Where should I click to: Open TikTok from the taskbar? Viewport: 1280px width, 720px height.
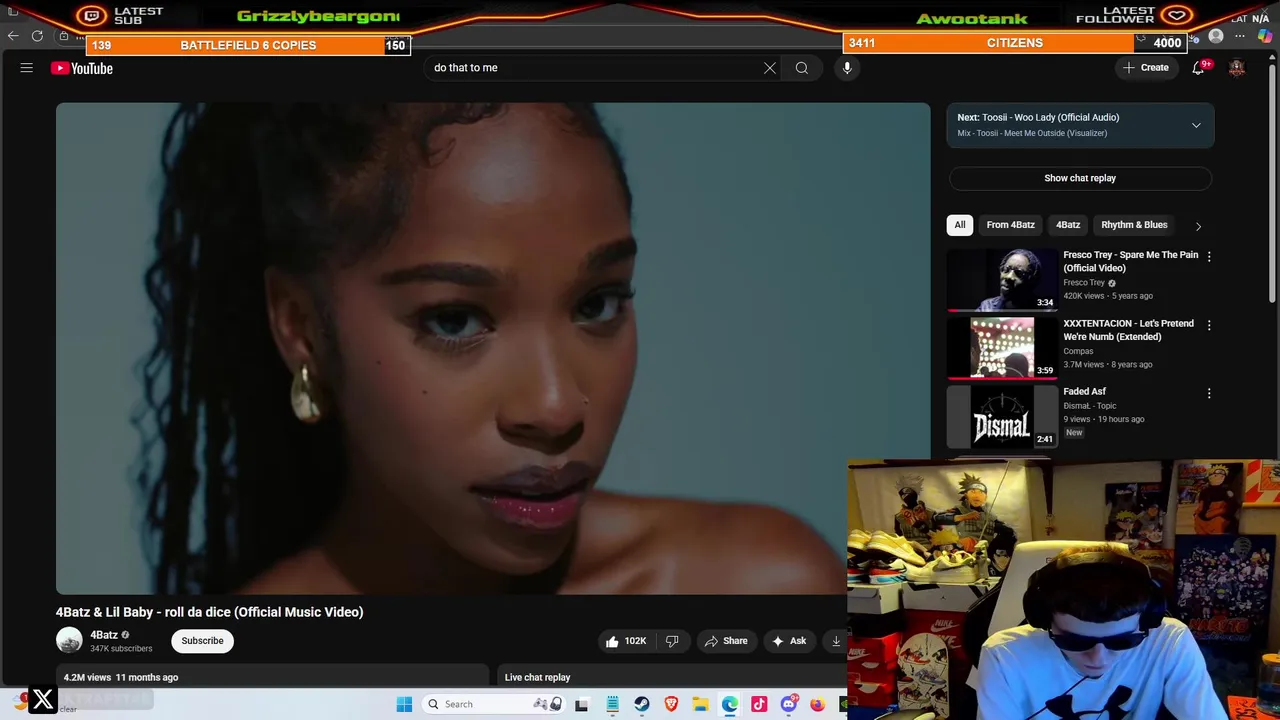[x=759, y=704]
